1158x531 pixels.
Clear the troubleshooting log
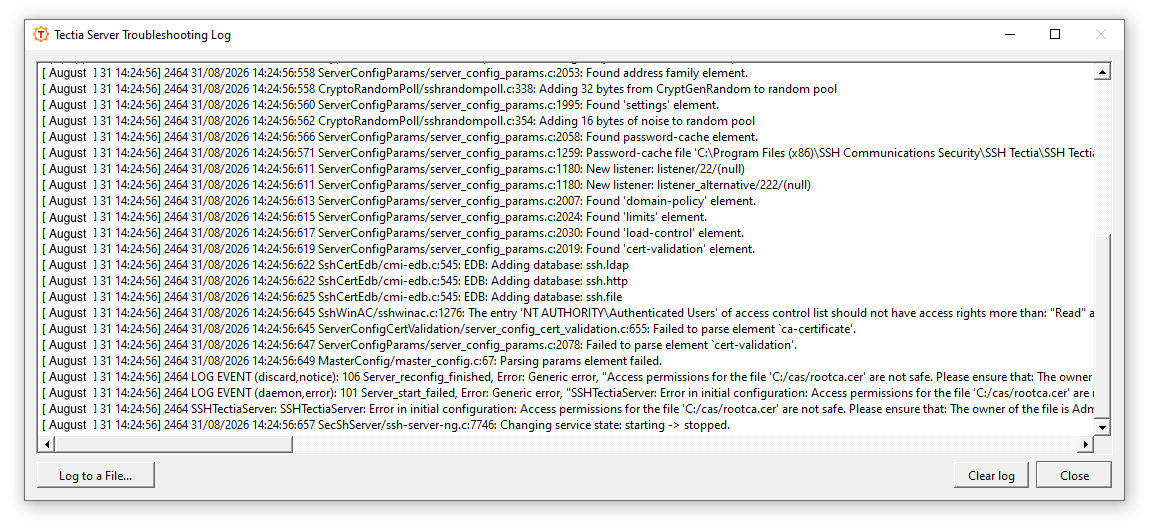(991, 476)
